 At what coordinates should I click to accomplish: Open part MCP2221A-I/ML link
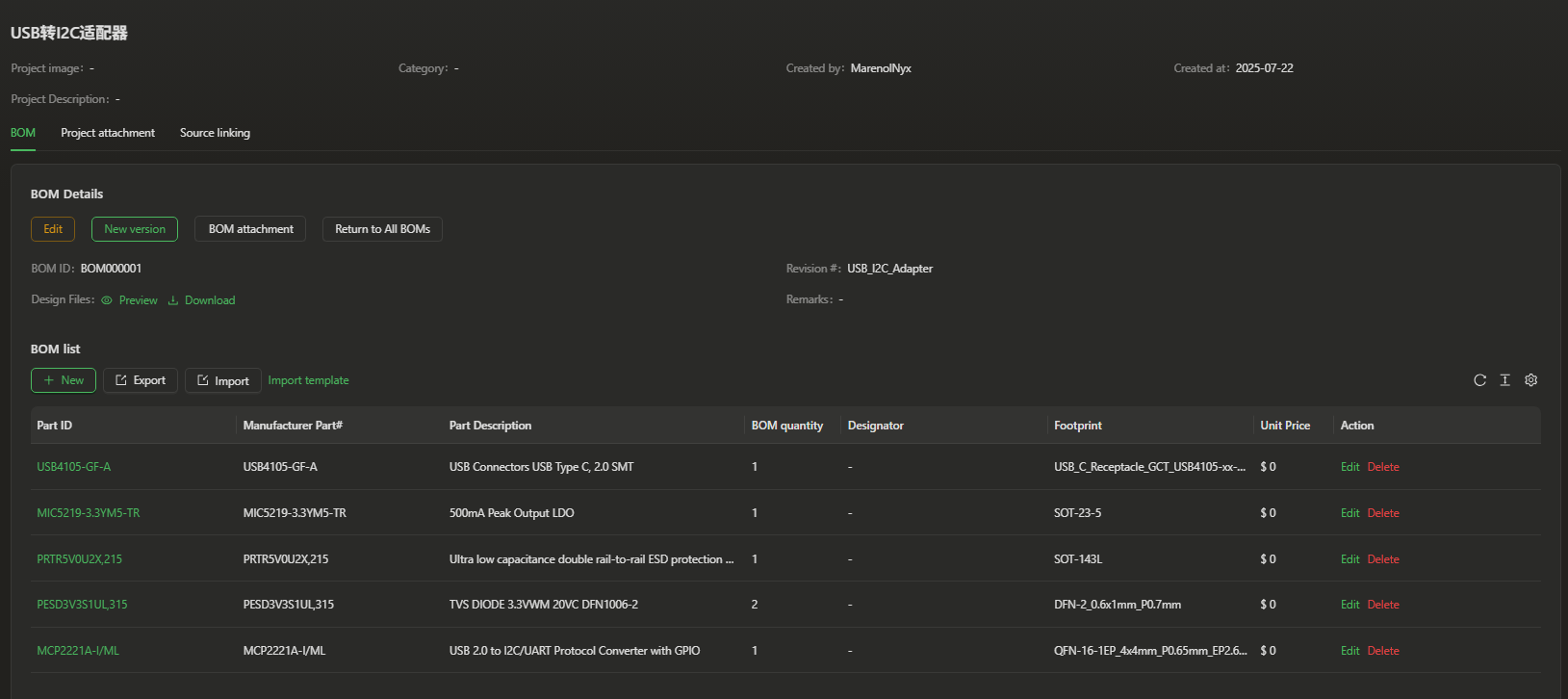tap(78, 651)
